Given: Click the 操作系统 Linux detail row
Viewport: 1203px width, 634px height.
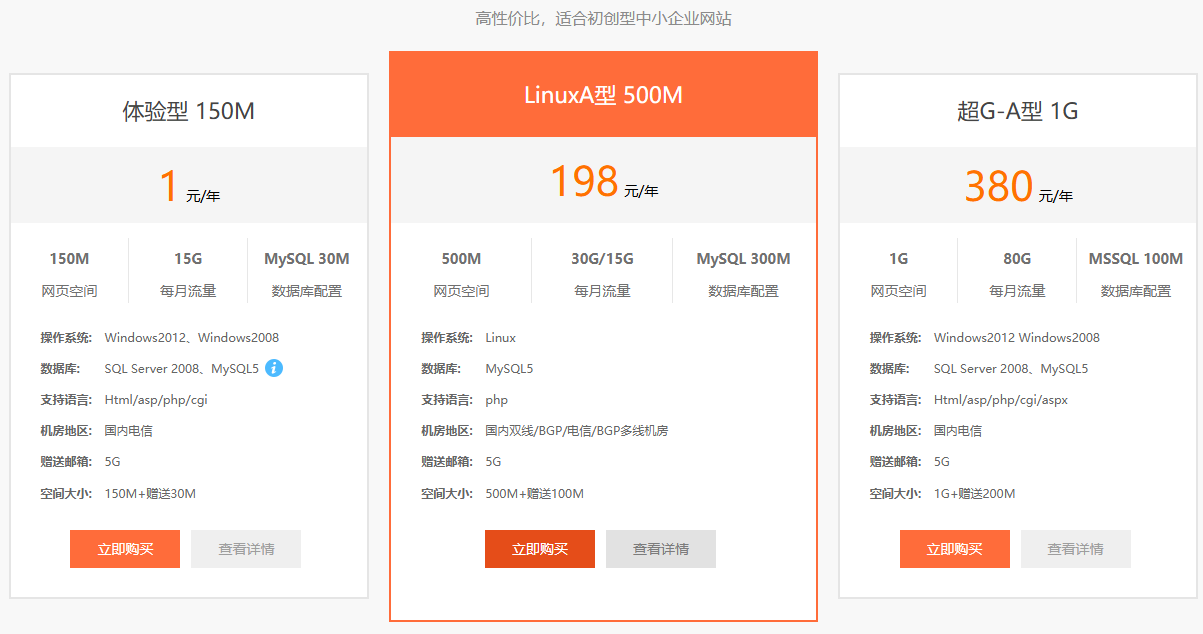Looking at the screenshot, I should [470, 337].
